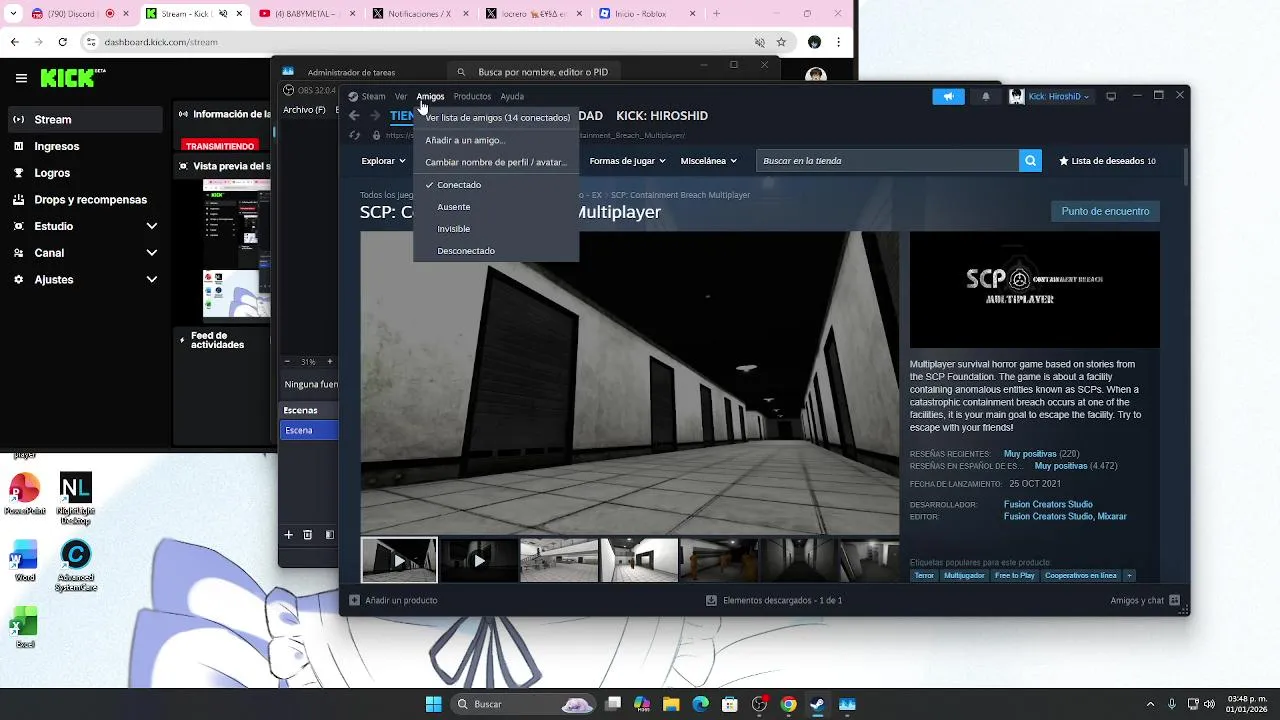
Task: Add a scene with OBS plus button
Action: 289,535
